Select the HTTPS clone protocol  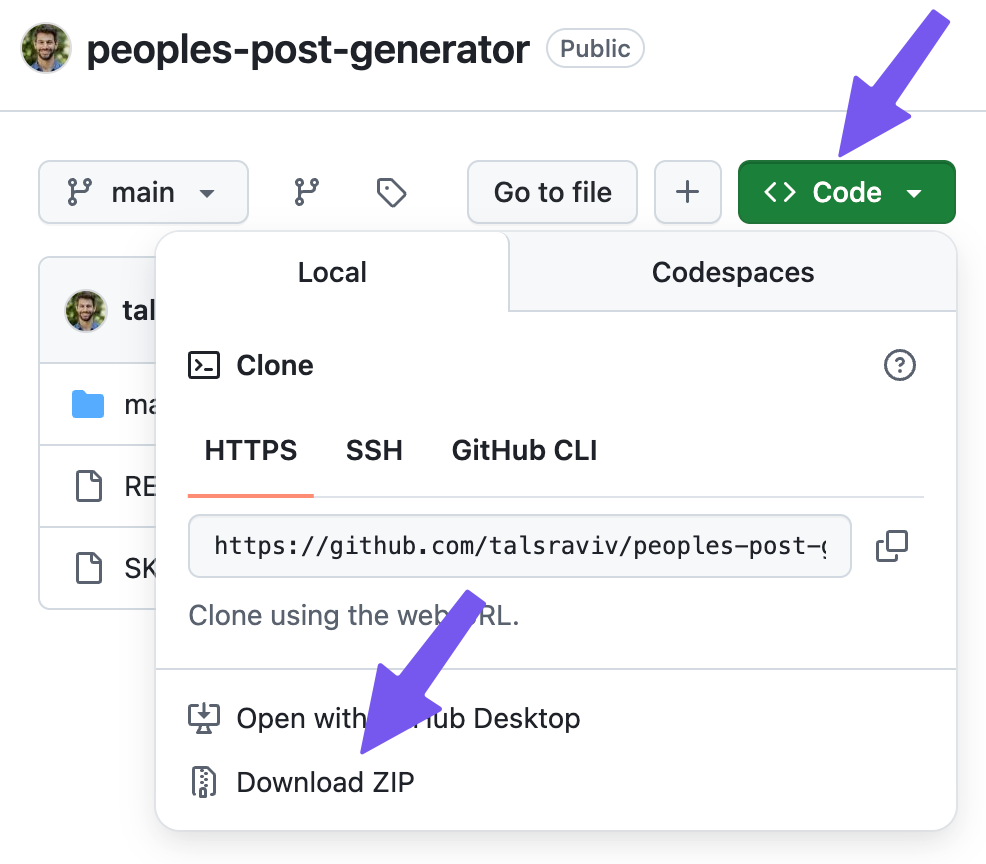pyautogui.click(x=250, y=450)
